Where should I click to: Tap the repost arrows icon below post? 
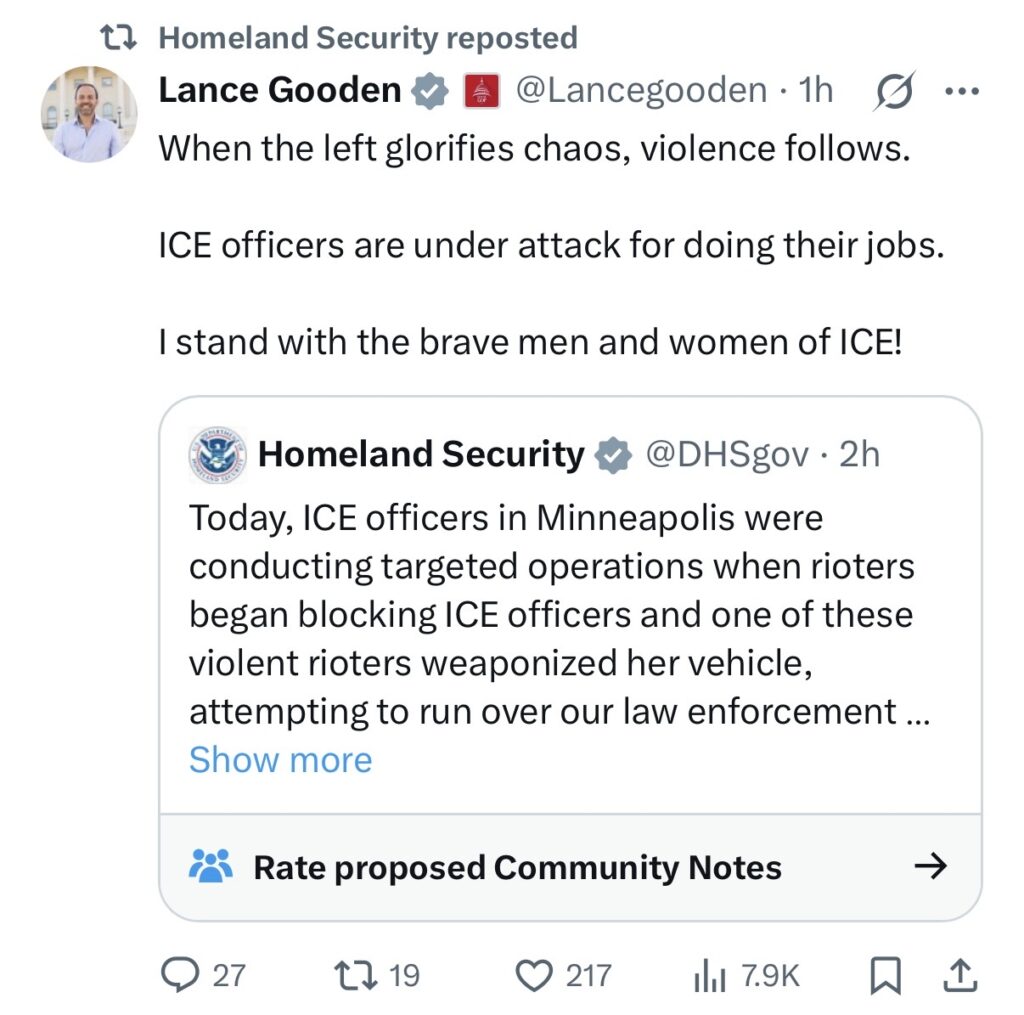(353, 975)
